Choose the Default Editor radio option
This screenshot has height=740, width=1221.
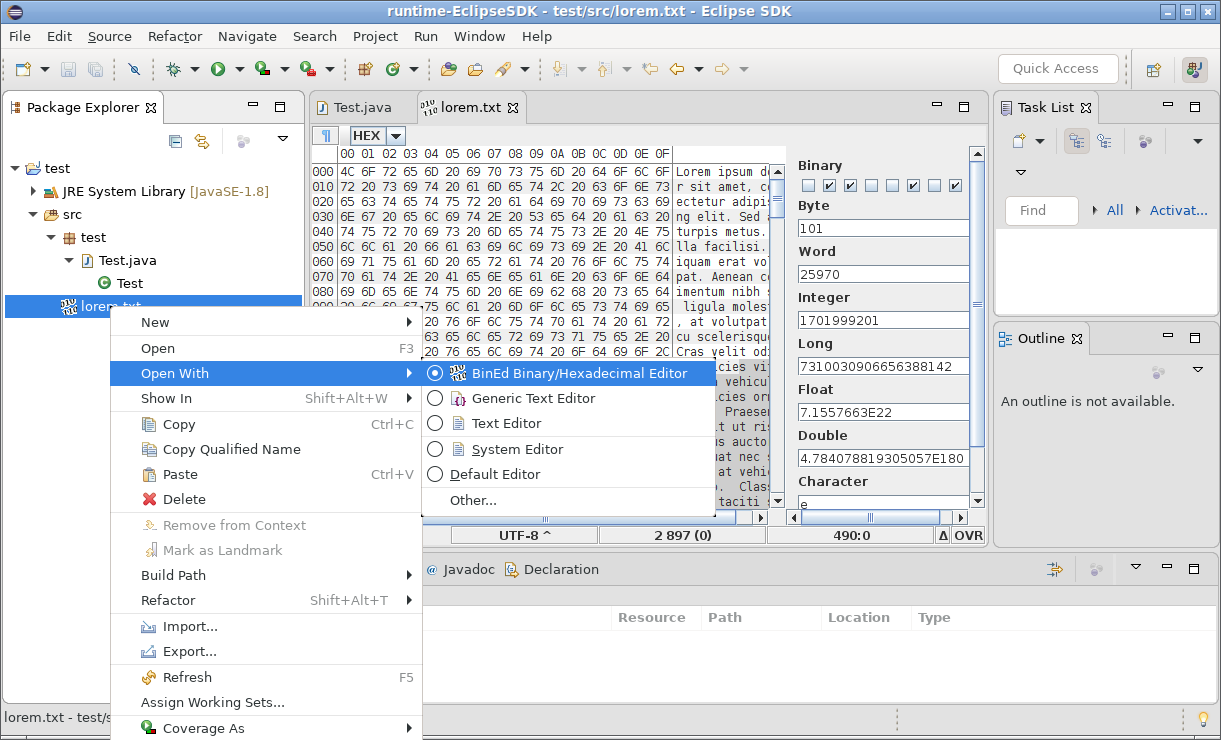(x=435, y=475)
